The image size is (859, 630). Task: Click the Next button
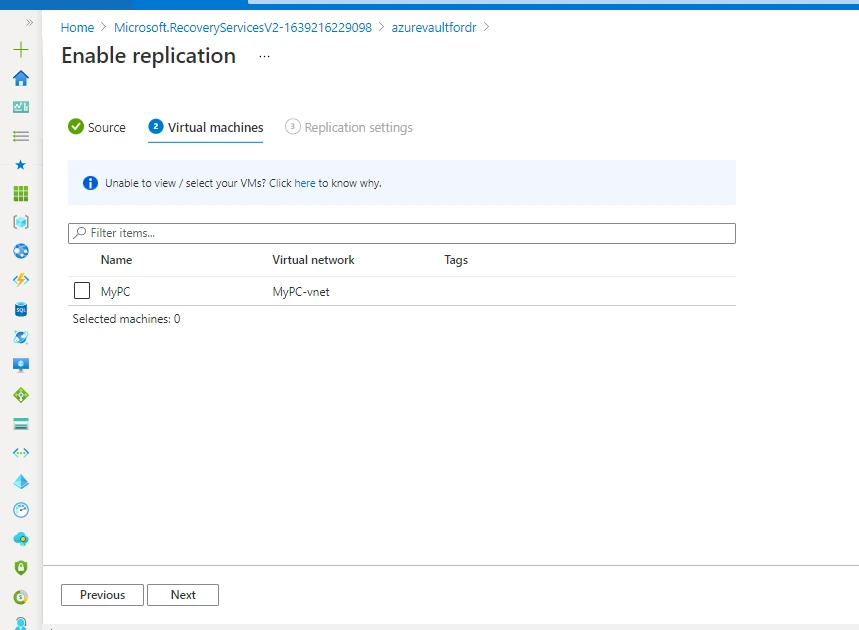tap(183, 594)
